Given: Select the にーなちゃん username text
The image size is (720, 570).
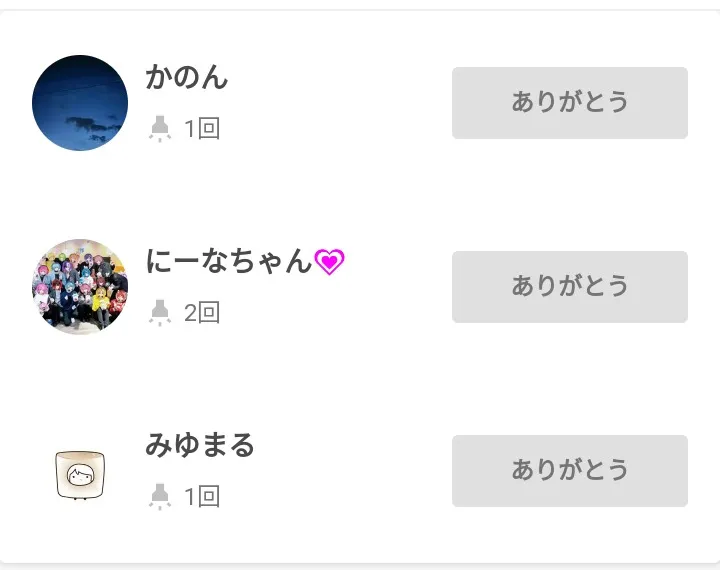Looking at the screenshot, I should [x=229, y=261].
